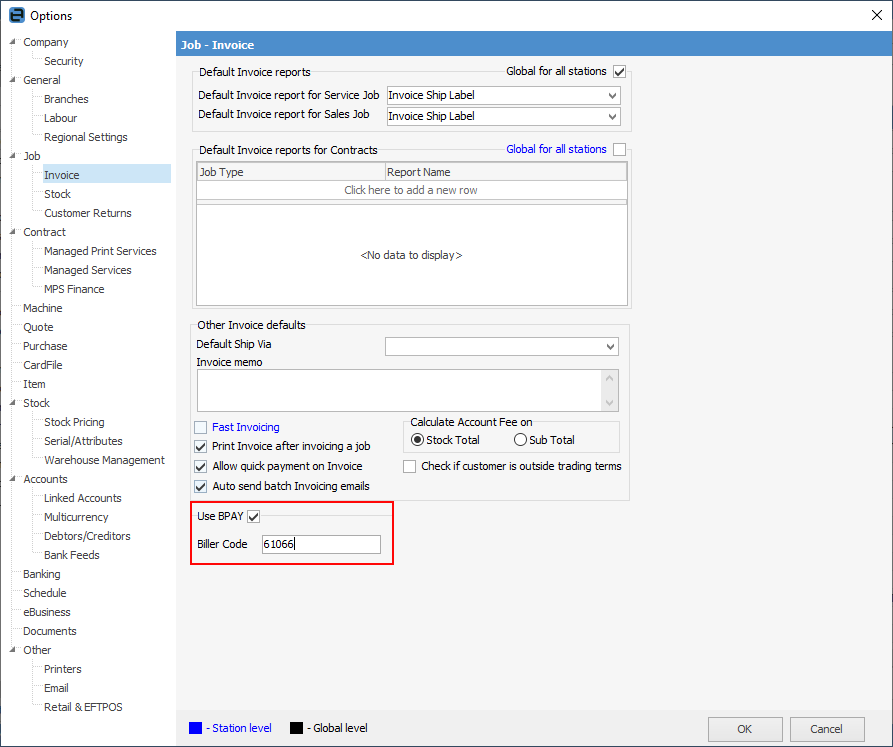Collapse the Accounts tree node
This screenshot has height=747, width=893.
(13, 479)
